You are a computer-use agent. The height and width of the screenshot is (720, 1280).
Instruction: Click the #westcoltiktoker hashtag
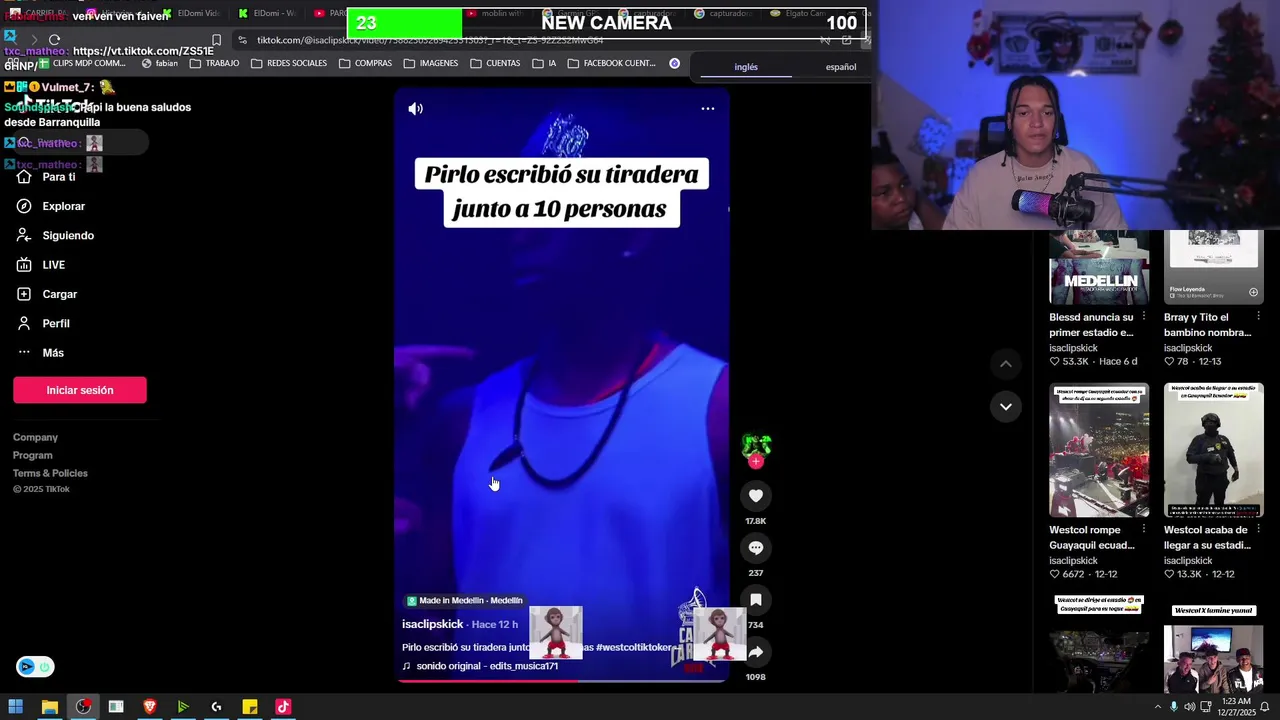point(636,647)
